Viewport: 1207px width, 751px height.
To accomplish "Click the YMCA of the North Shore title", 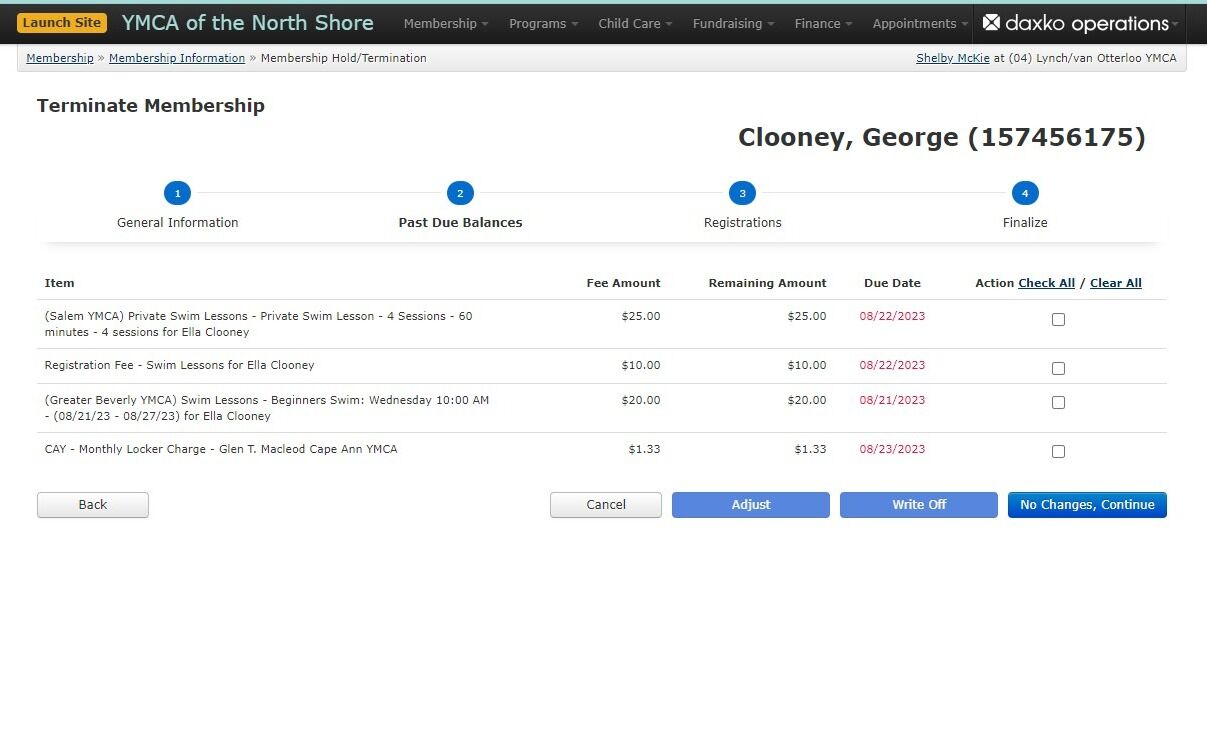I will click(248, 23).
